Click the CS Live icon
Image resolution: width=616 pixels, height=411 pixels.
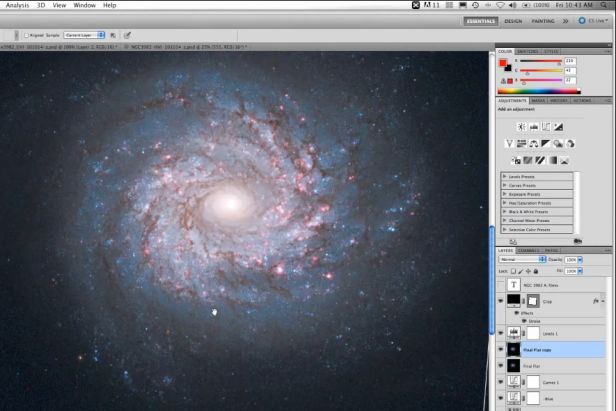582,20
